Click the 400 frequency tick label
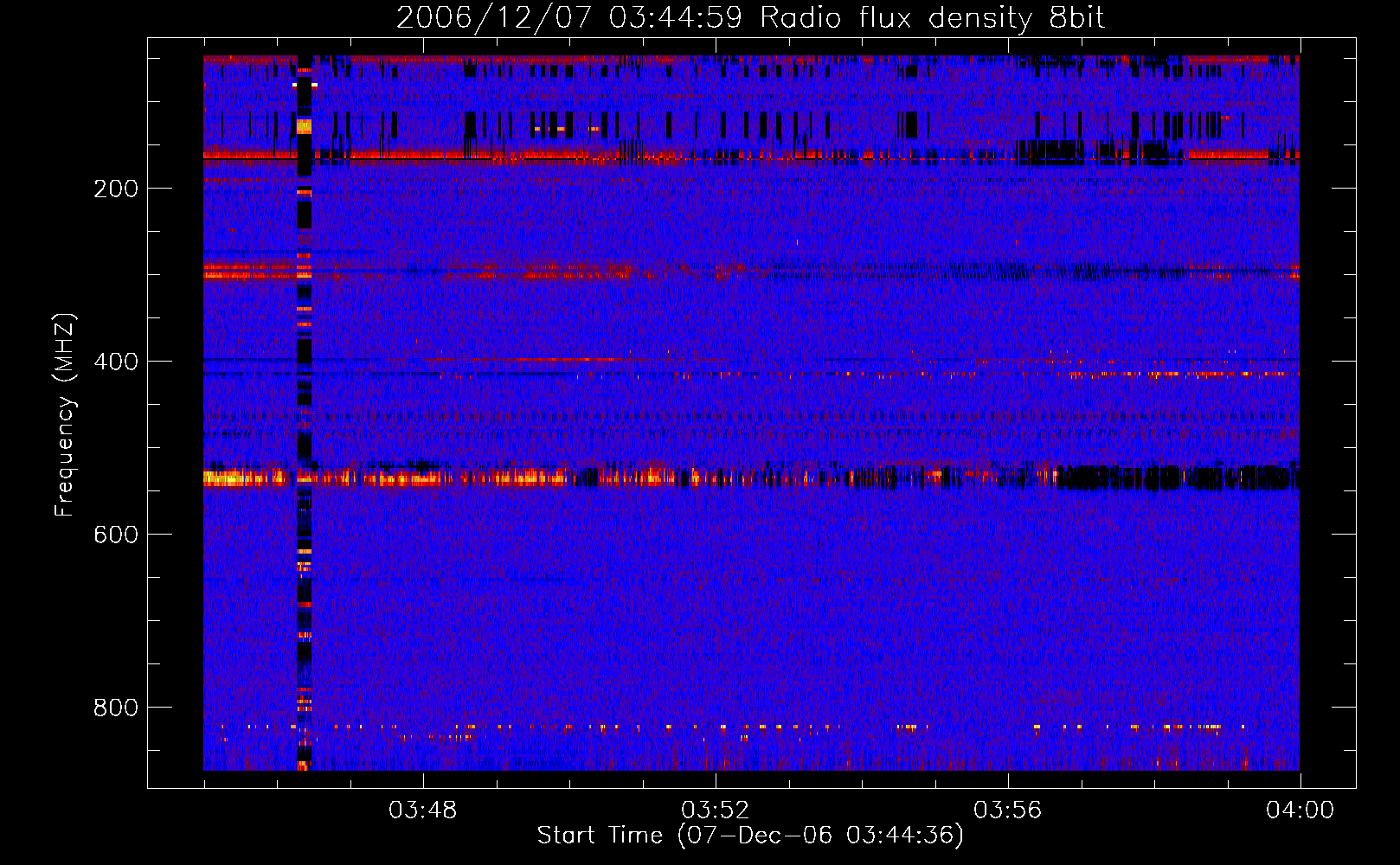Image resolution: width=1400 pixels, height=865 pixels. 116,362
